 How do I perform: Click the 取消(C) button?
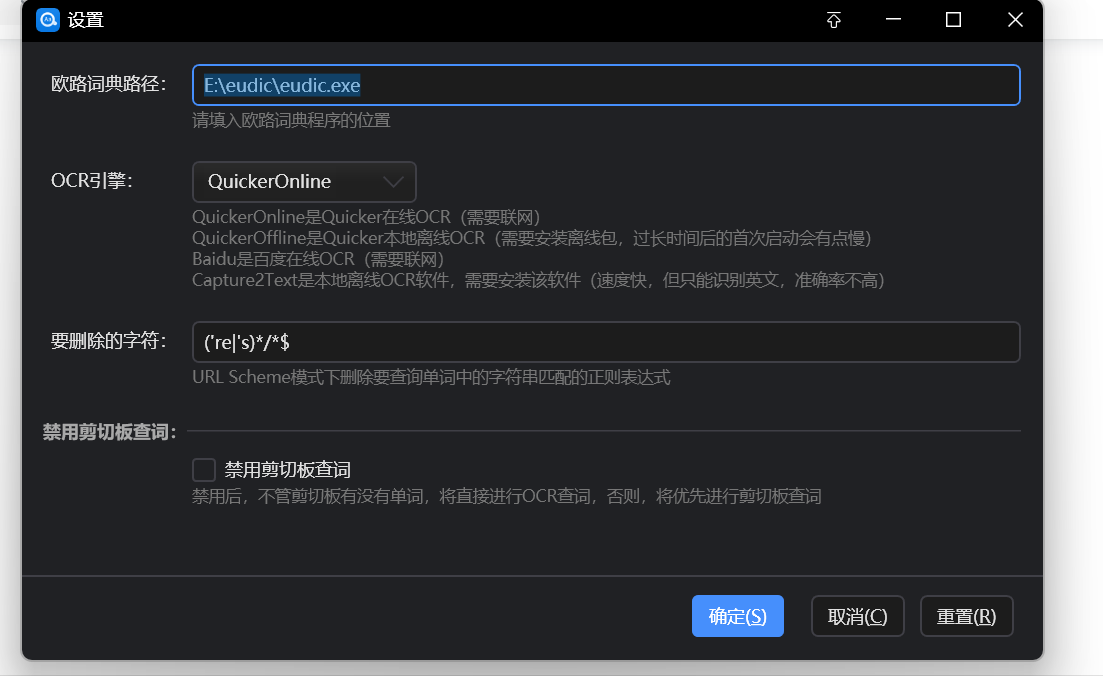(x=857, y=616)
